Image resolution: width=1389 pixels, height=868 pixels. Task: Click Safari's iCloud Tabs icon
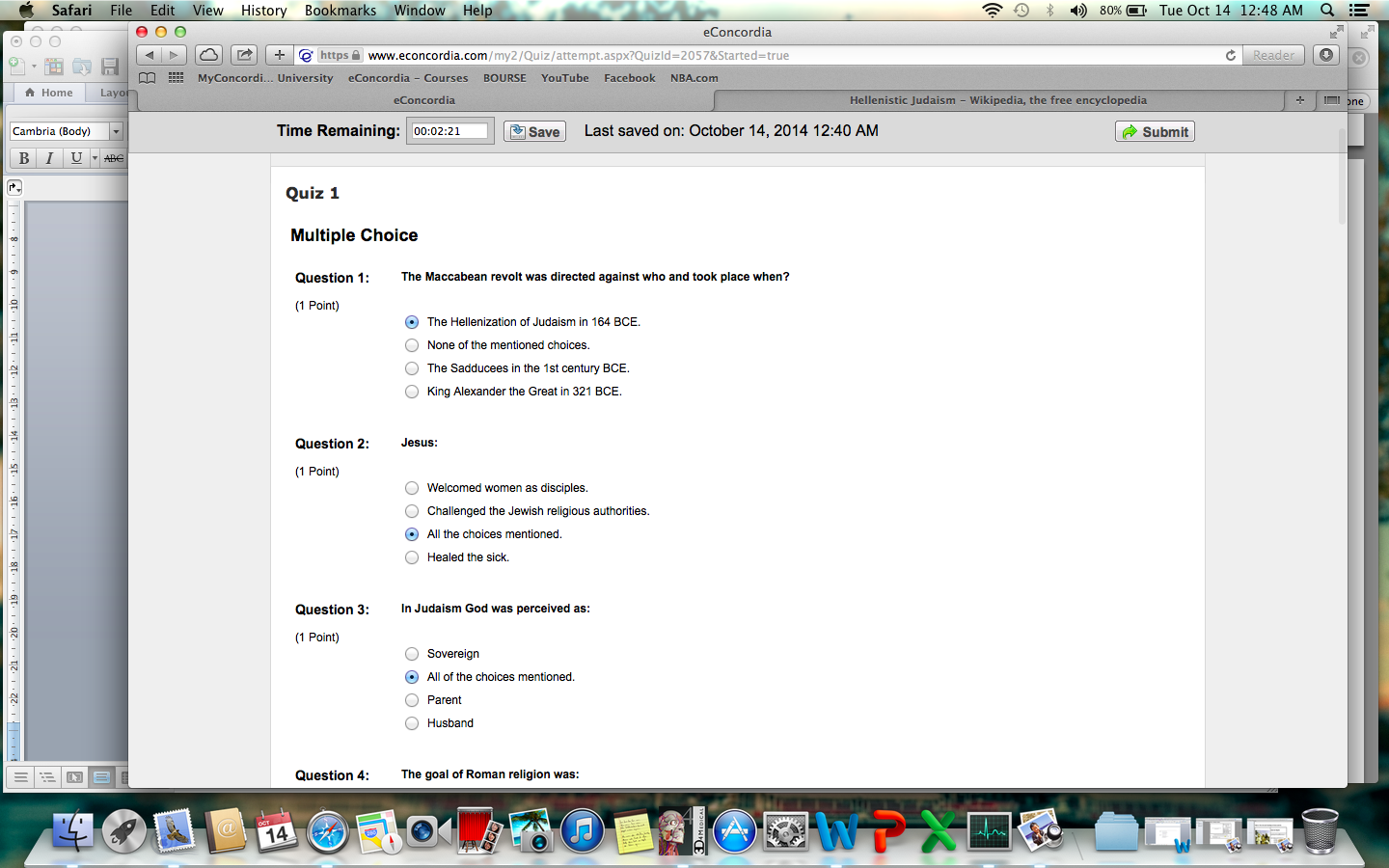[x=208, y=55]
